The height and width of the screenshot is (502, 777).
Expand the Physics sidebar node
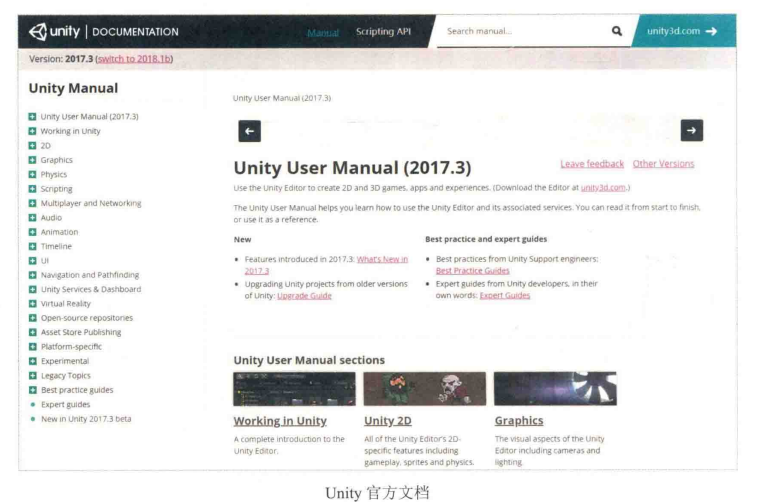coord(32,174)
